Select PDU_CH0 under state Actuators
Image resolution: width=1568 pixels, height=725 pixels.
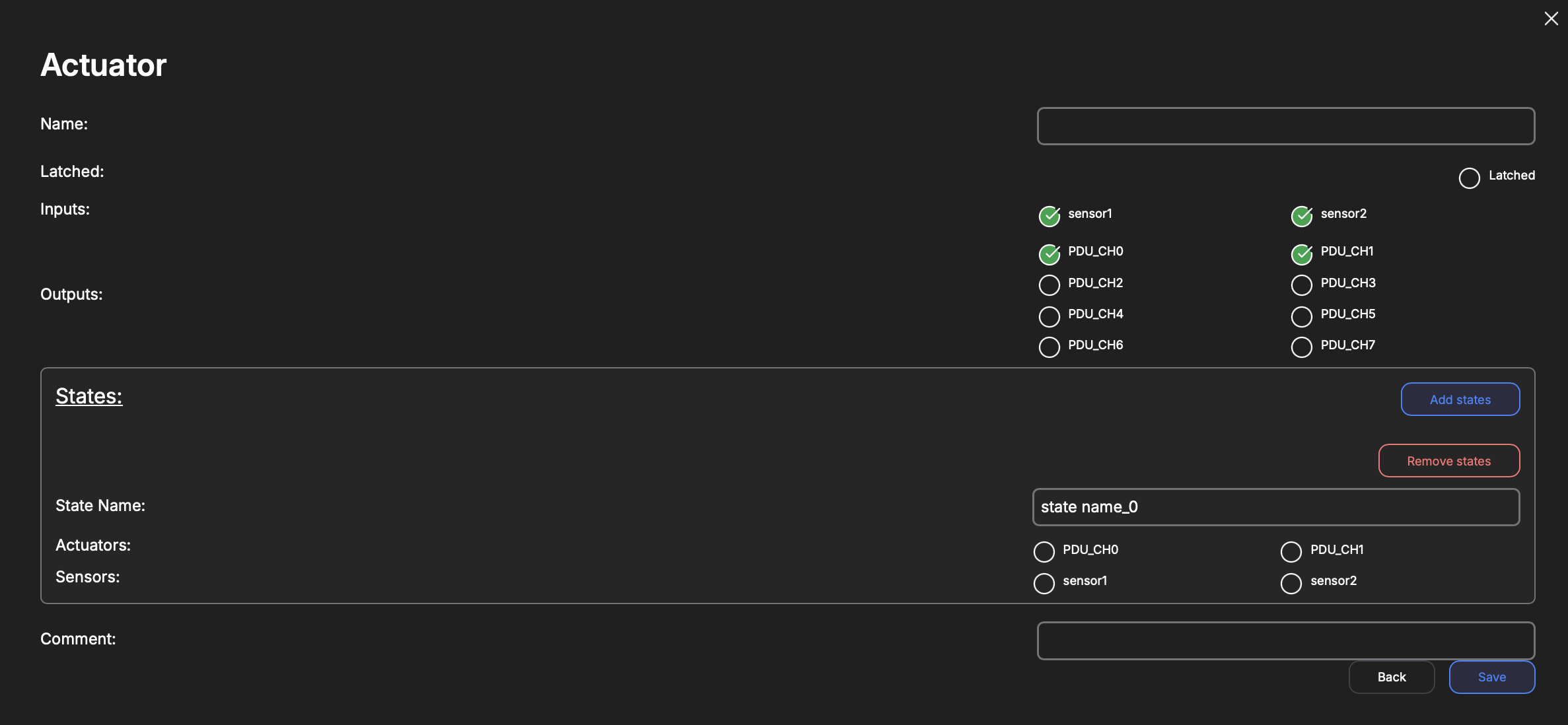coord(1044,552)
